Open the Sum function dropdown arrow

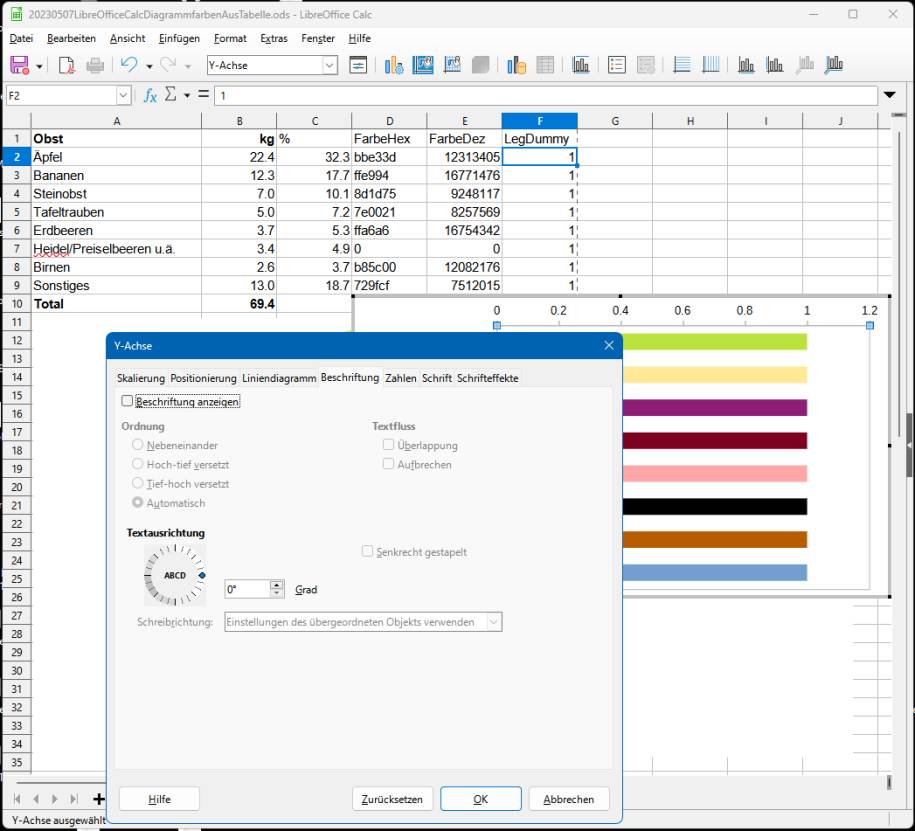tap(187, 95)
